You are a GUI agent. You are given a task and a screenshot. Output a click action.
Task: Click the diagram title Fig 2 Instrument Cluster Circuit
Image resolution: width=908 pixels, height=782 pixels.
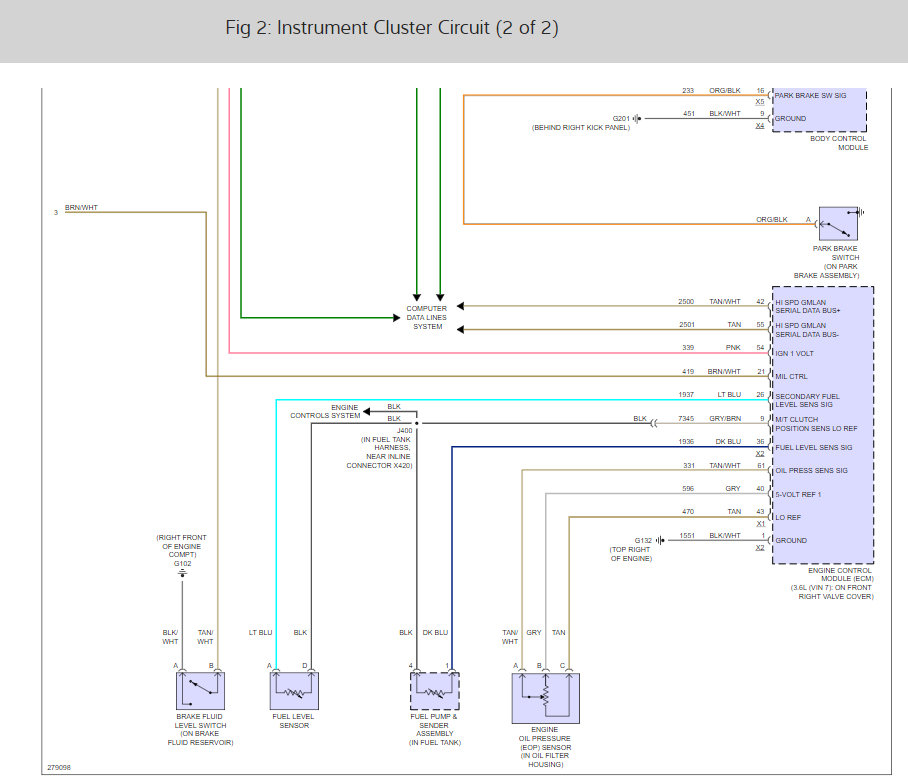pyautogui.click(x=392, y=28)
